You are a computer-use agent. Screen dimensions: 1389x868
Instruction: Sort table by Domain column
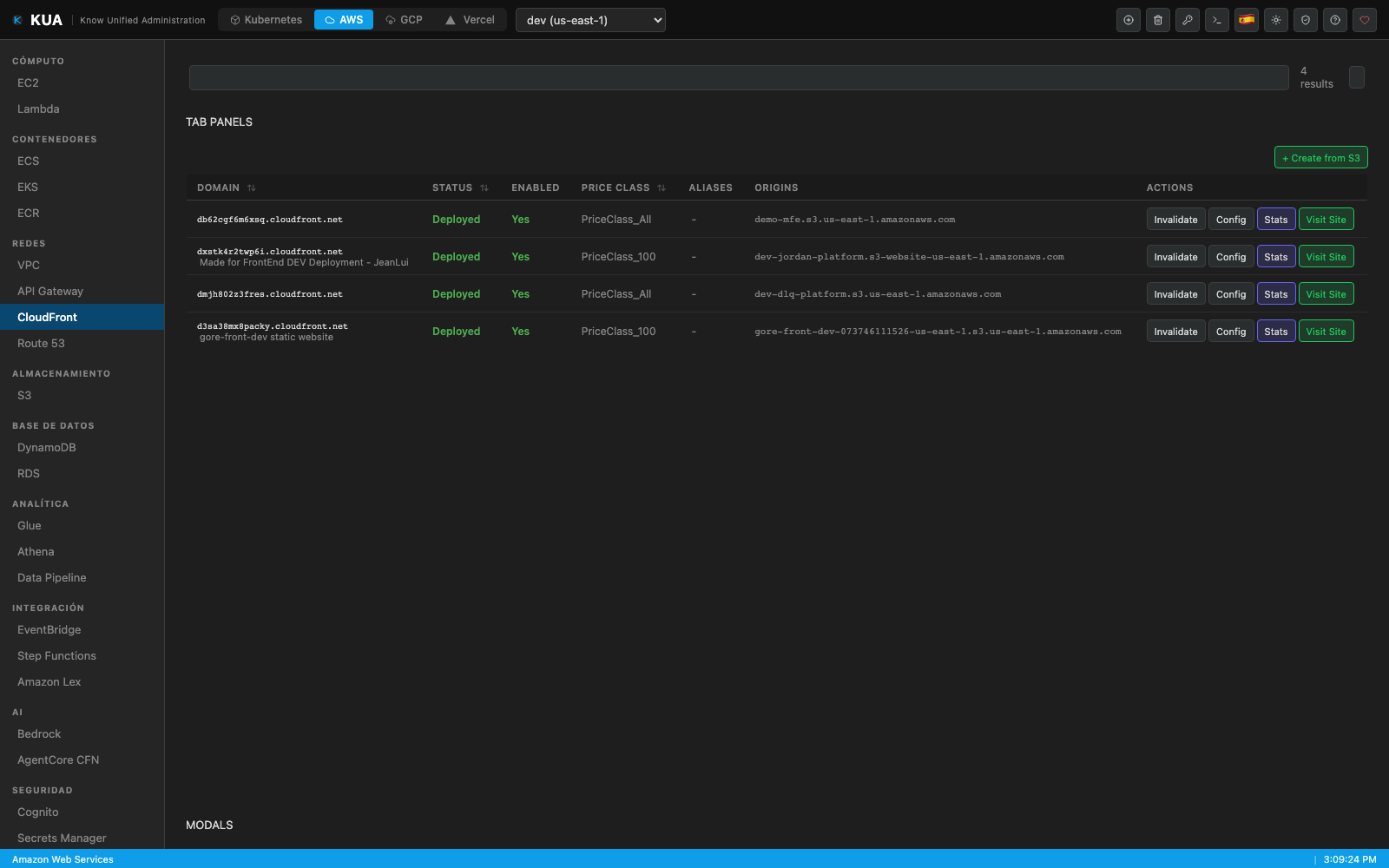tap(226, 187)
